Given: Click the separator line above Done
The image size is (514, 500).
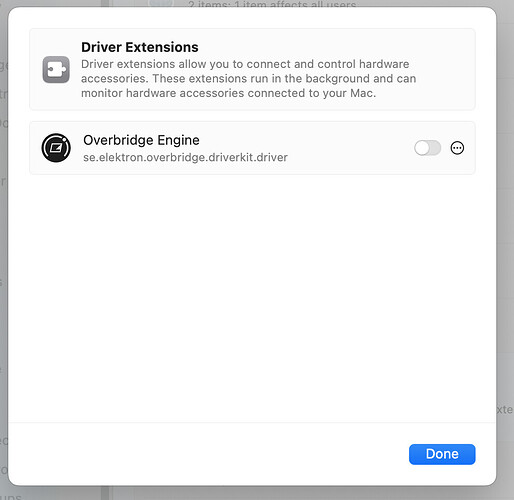Looking at the screenshot, I should 252,422.
